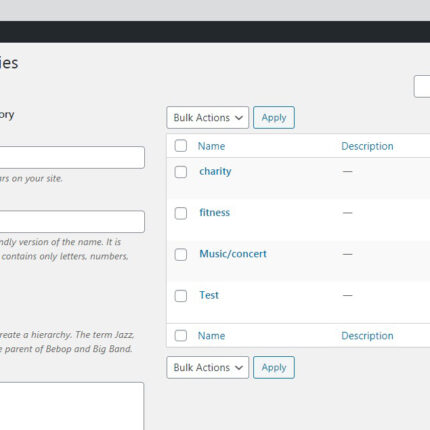This screenshot has width=430, height=430.
Task: Open the Music/concert category link
Action: coord(233,254)
